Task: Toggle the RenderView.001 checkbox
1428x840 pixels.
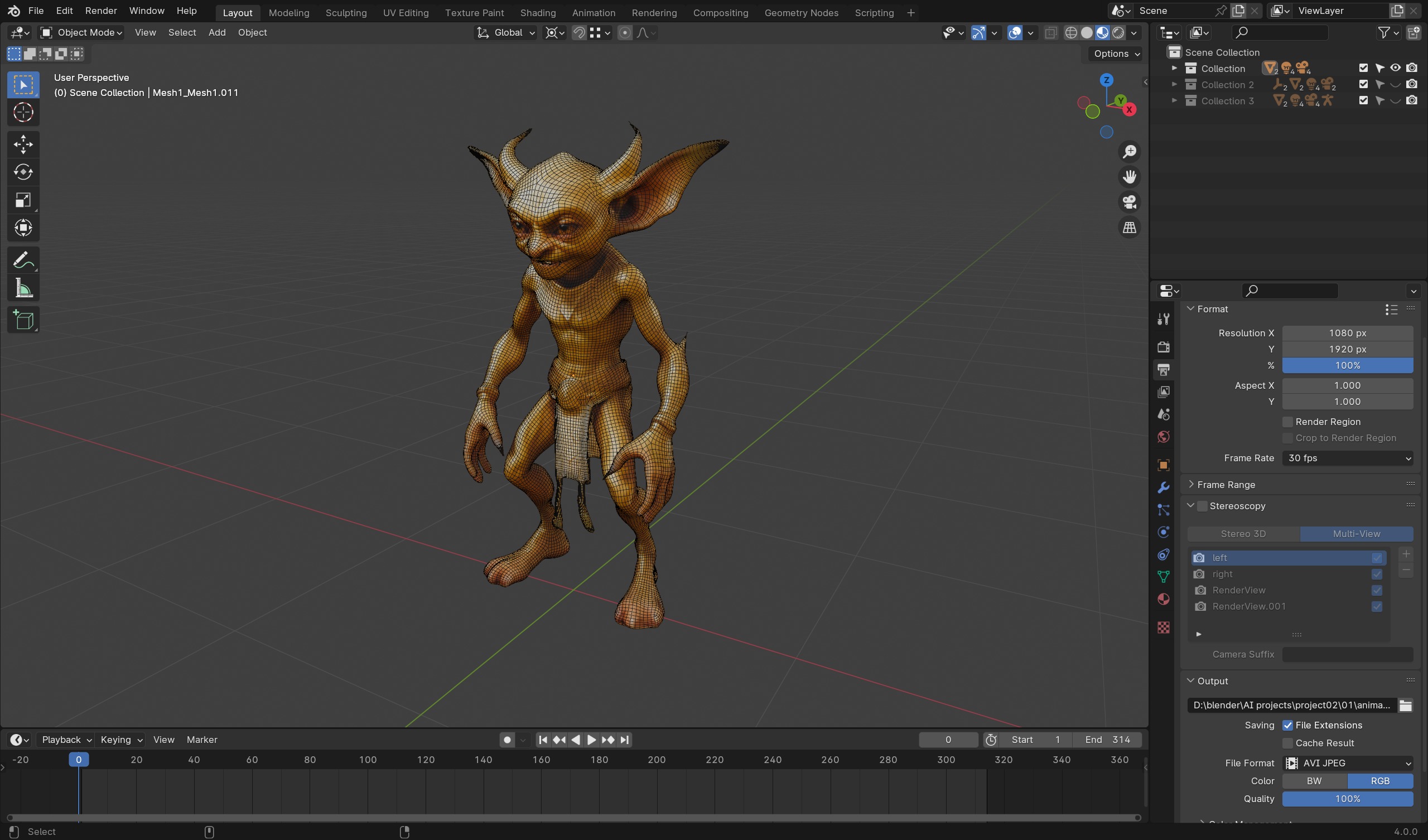Action: coord(1377,606)
